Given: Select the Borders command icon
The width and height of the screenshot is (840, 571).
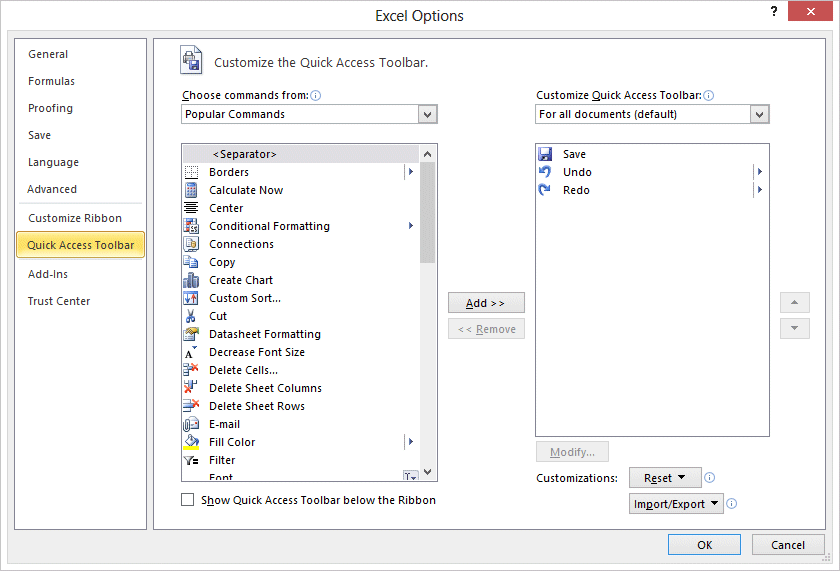Looking at the screenshot, I should [x=191, y=172].
